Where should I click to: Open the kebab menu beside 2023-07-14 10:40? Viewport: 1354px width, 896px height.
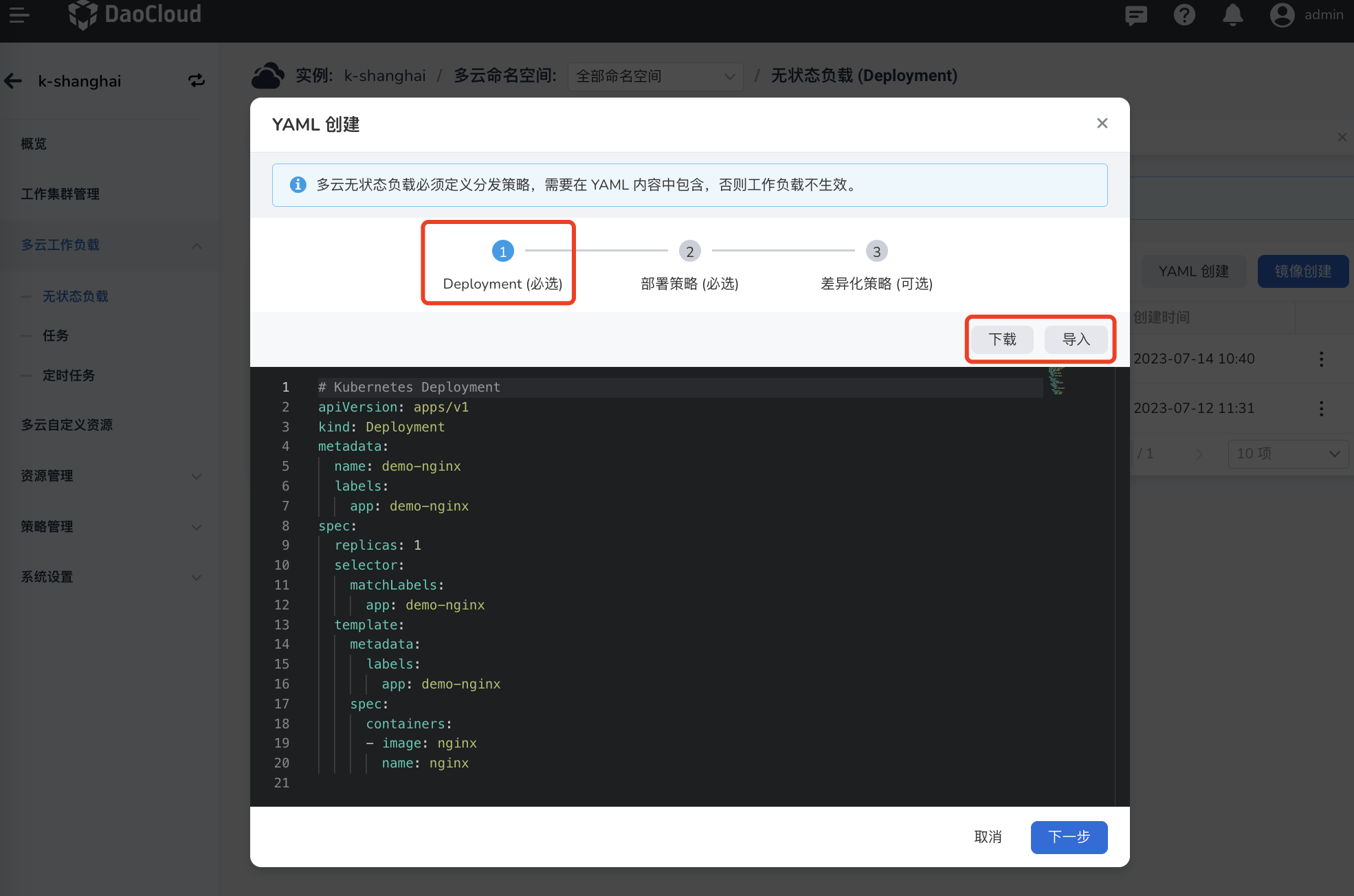1321,358
